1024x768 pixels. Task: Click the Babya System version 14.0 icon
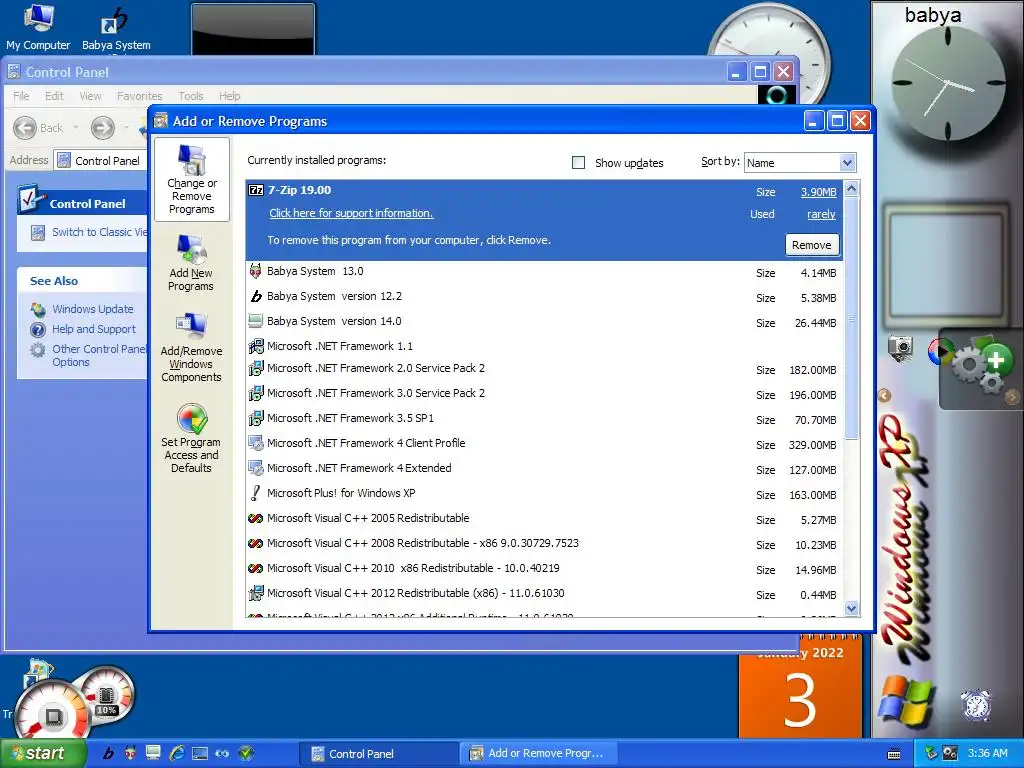256,321
